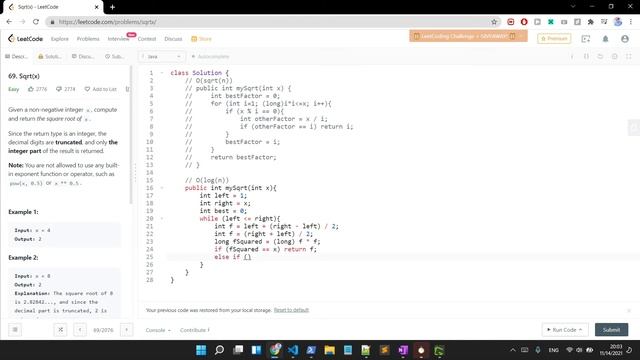Open Visual Studio Code from taskbar
Screen dimensions: 640x360
pos(293,350)
